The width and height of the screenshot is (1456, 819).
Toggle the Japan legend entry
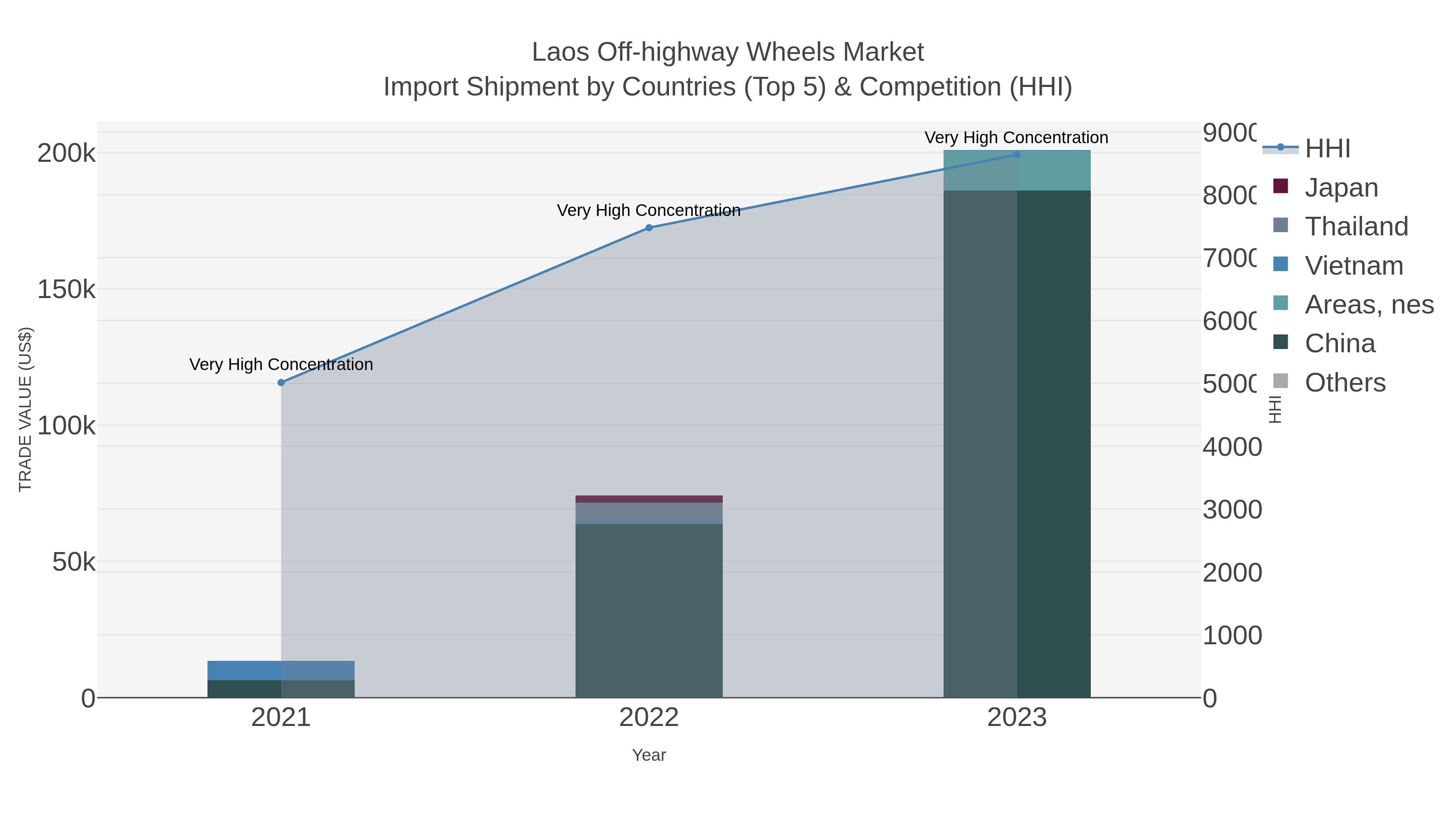click(1325, 187)
